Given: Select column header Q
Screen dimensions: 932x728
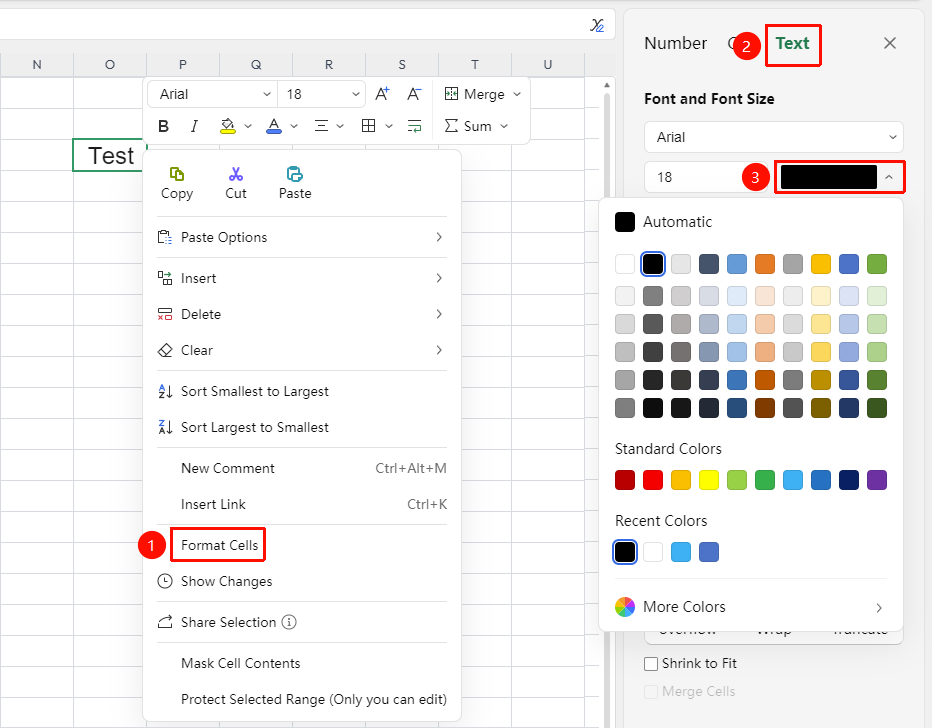Looking at the screenshot, I should (x=256, y=65).
